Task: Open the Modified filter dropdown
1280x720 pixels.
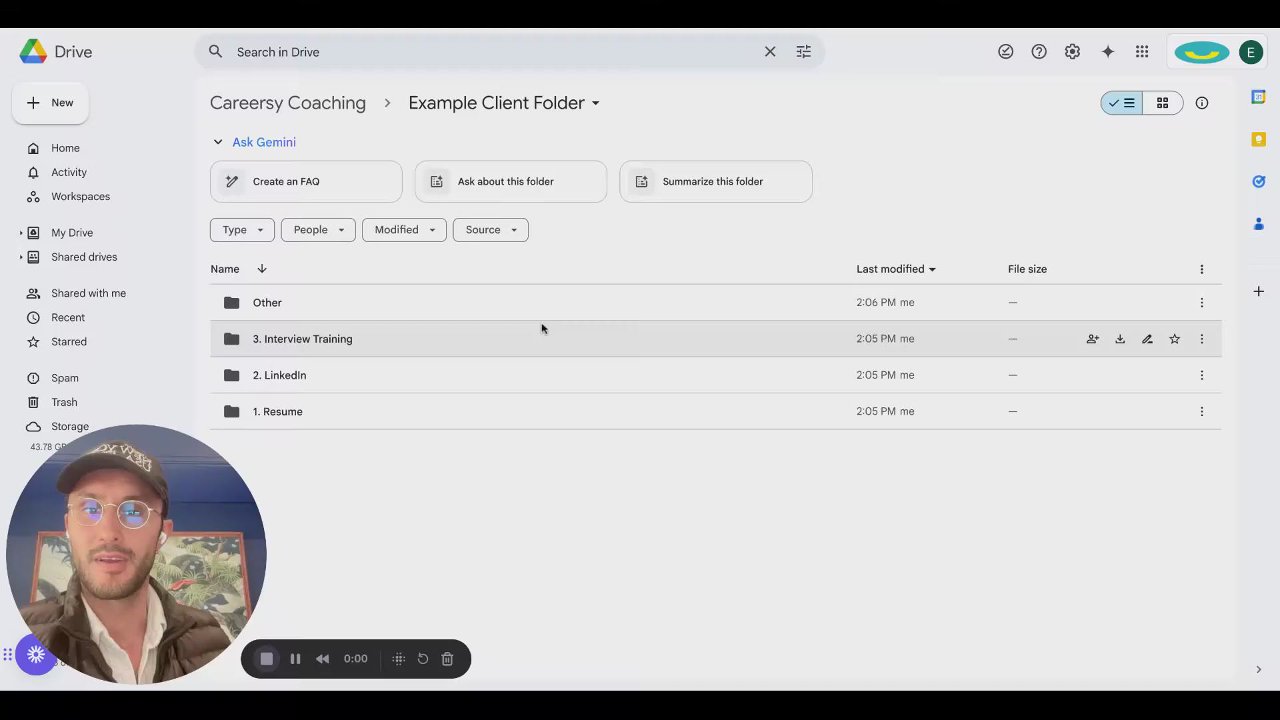Action: tap(404, 230)
